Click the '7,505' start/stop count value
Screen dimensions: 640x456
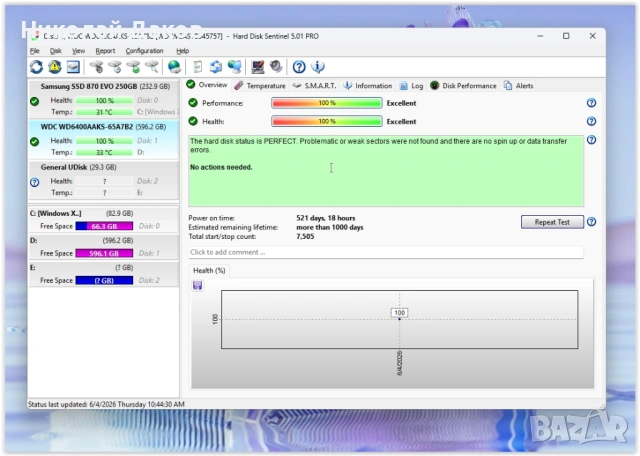[x=305, y=236]
